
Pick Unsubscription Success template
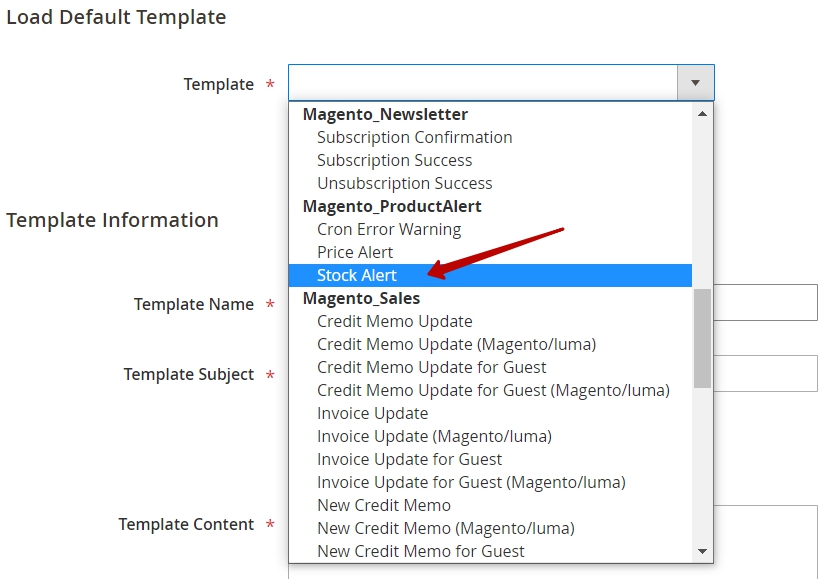[x=490, y=183]
